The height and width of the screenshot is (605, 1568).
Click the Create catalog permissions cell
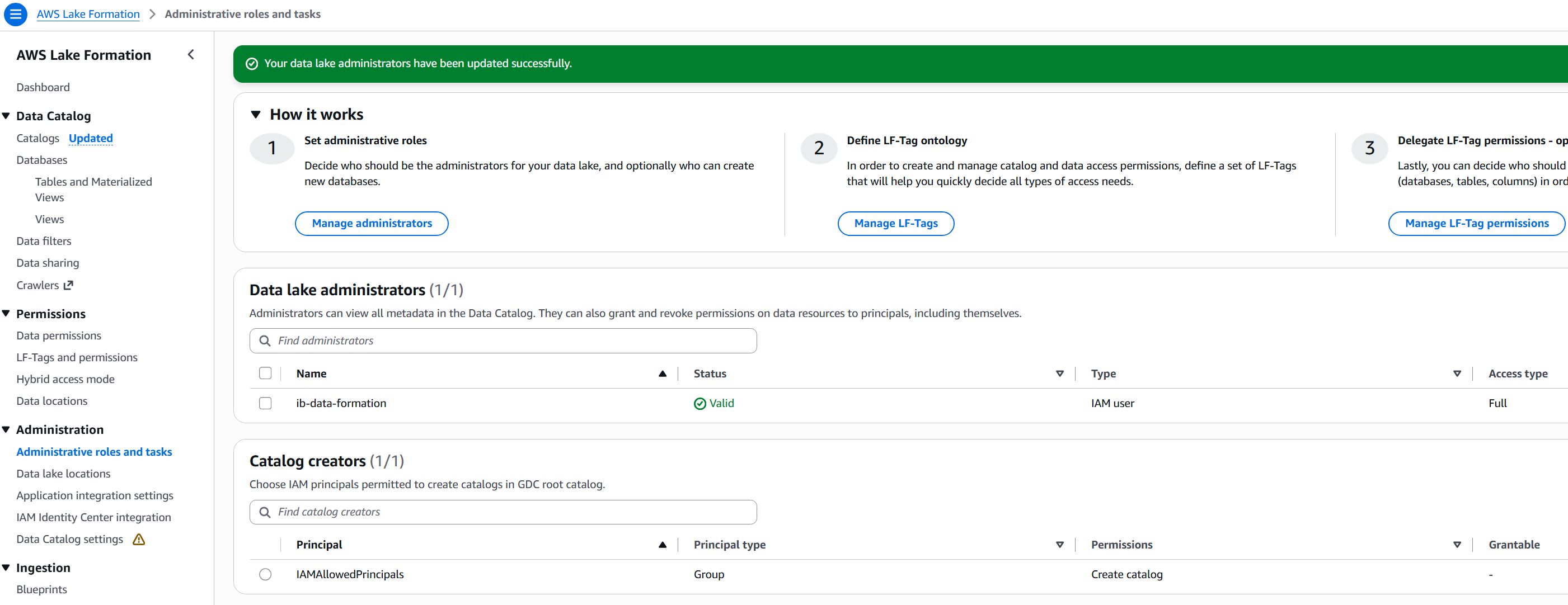(1126, 575)
